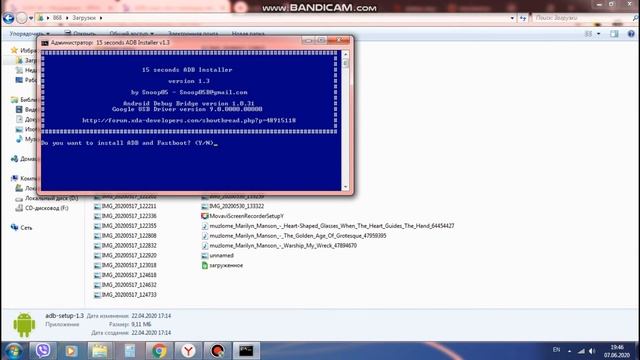Click the xda-developers forum URL in console
640x360 pixels.
[189, 120]
